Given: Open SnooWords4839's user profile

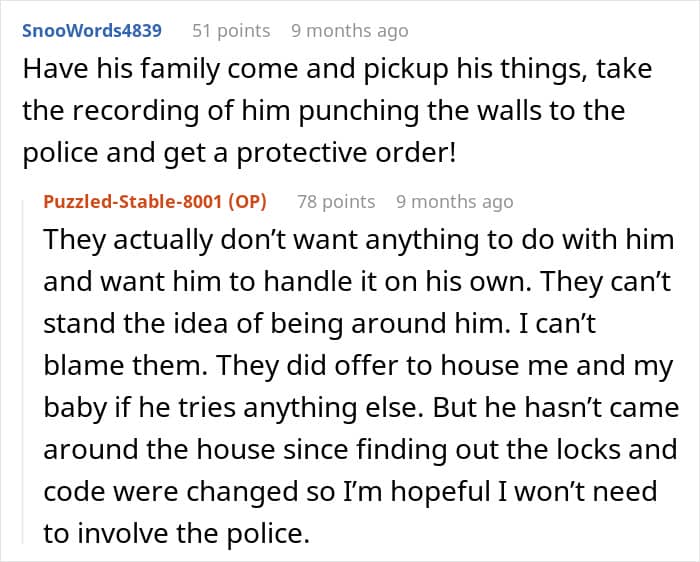Looking at the screenshot, I should (91, 30).
